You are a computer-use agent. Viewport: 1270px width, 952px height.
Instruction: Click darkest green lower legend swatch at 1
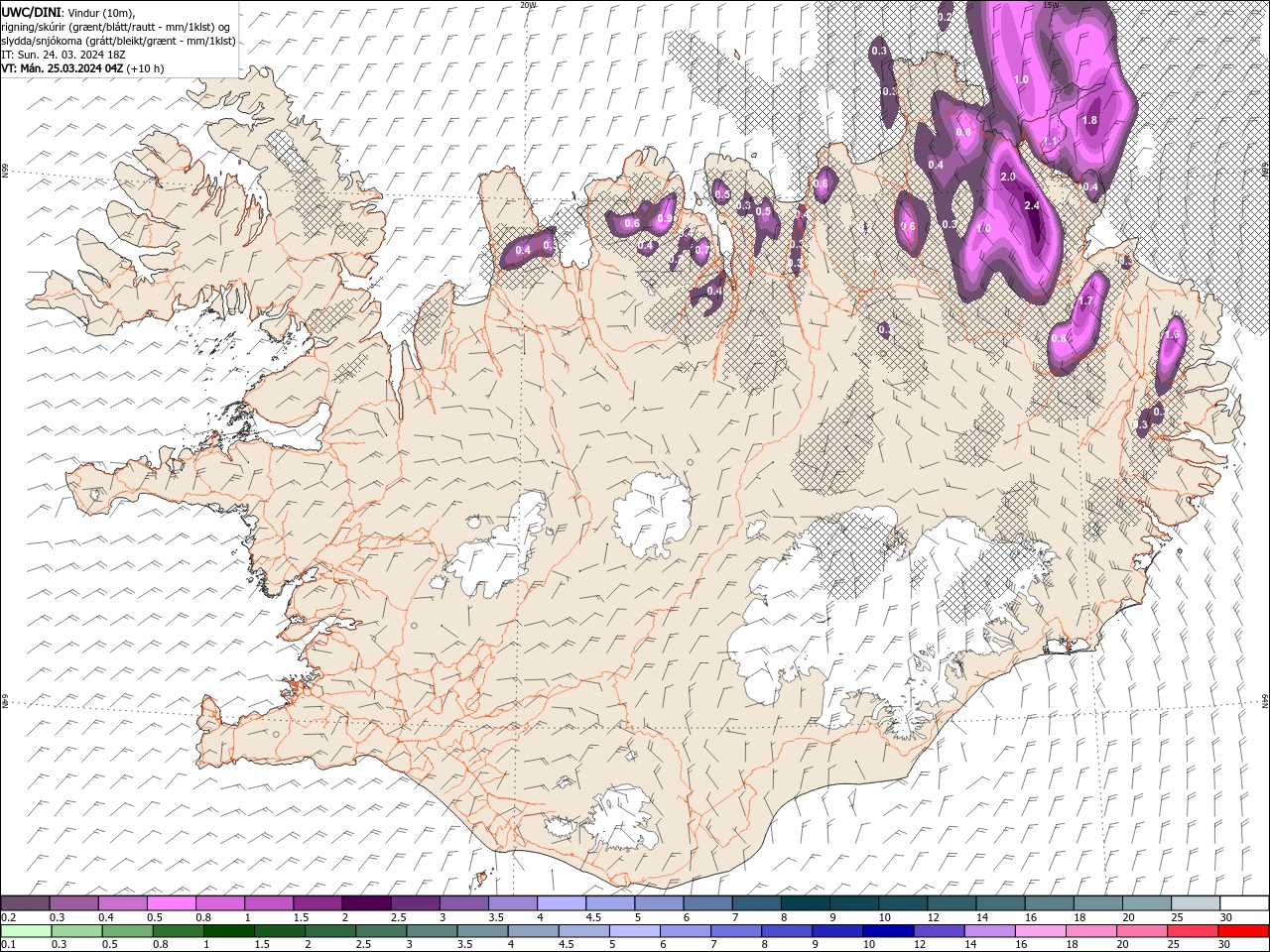228,931
